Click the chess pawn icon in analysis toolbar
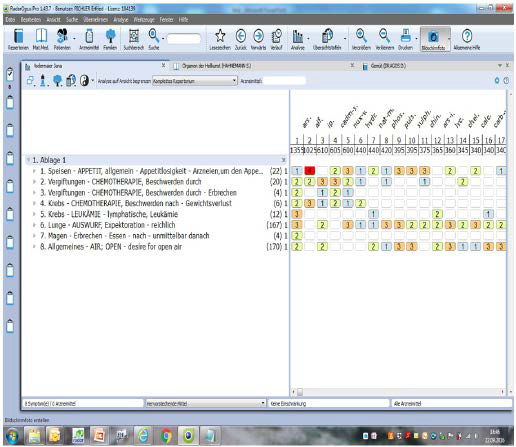Screen dimensions: 516x447 pyautogui.click(x=43, y=81)
